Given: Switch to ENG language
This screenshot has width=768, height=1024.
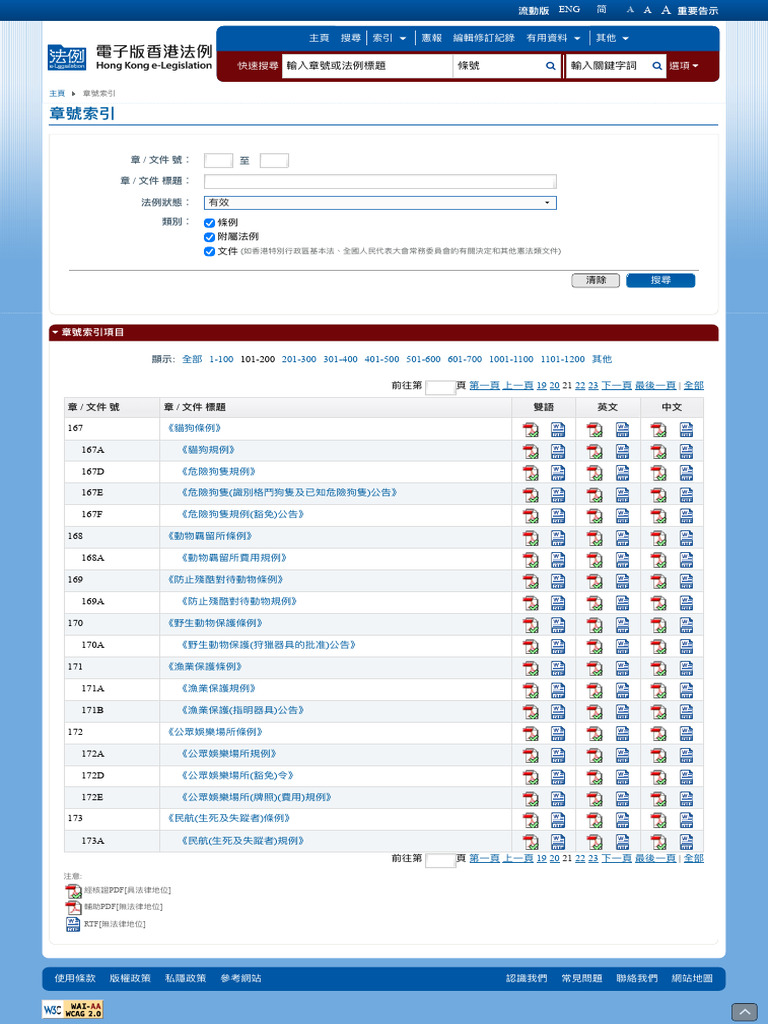Looking at the screenshot, I should tap(569, 10).
